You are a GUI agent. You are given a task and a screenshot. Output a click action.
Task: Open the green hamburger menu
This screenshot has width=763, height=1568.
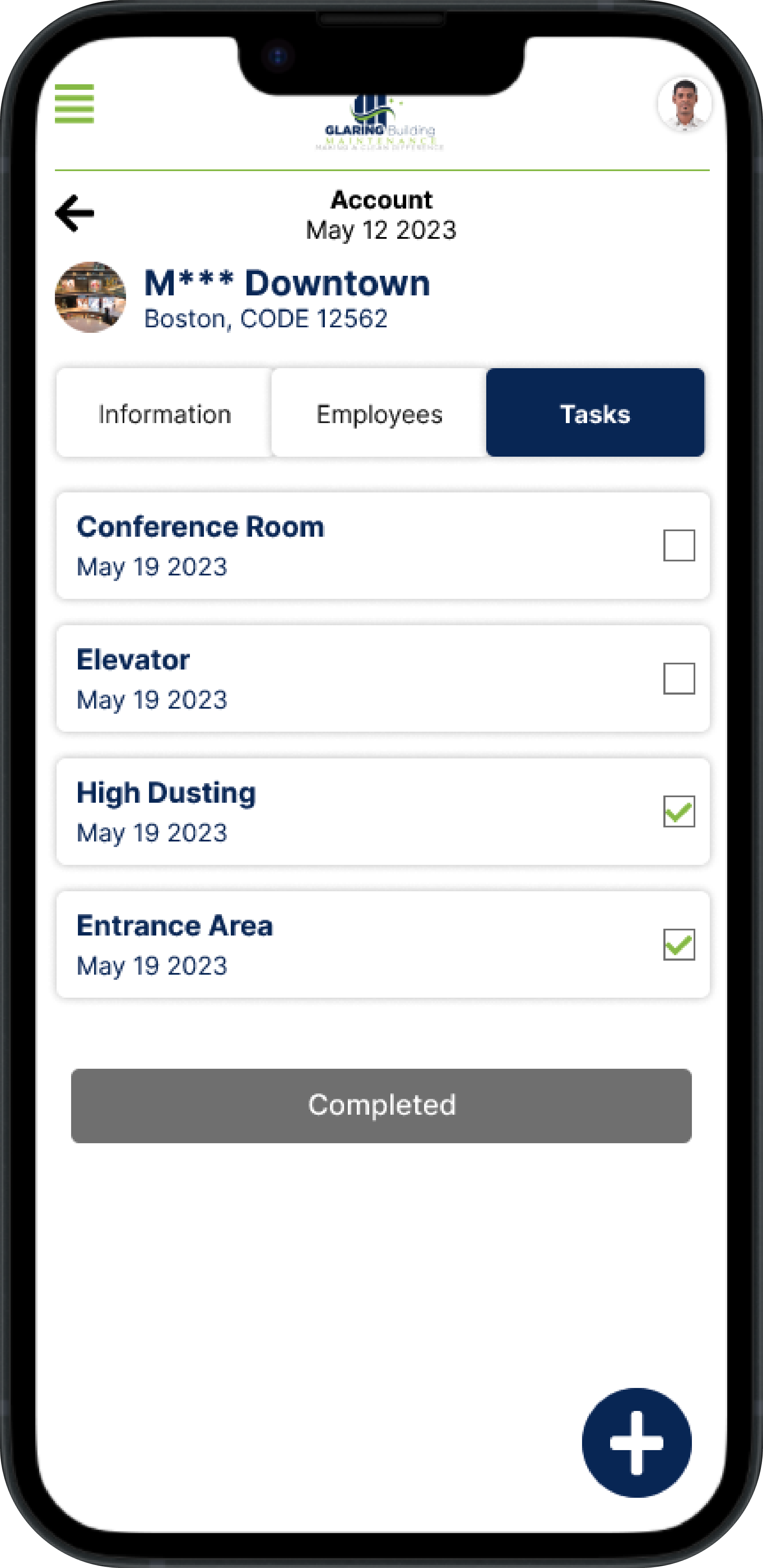point(74,103)
